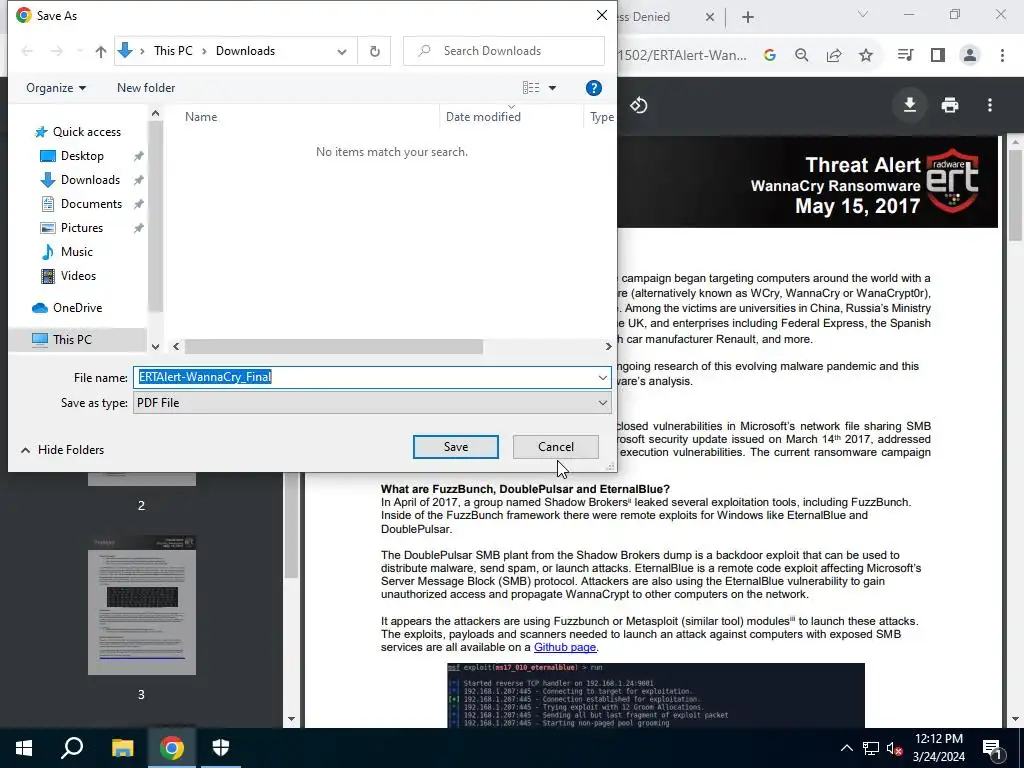Click Save in the Save As dialog

(455, 447)
